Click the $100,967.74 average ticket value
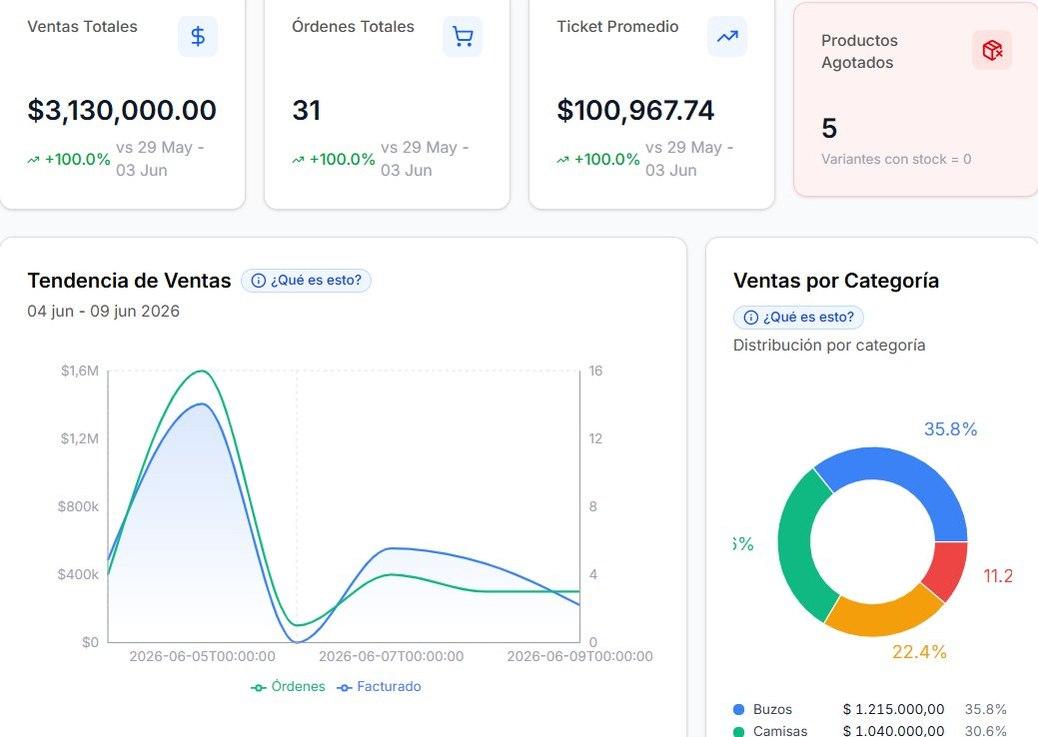Screen dimensions: 1038x737 coord(636,110)
